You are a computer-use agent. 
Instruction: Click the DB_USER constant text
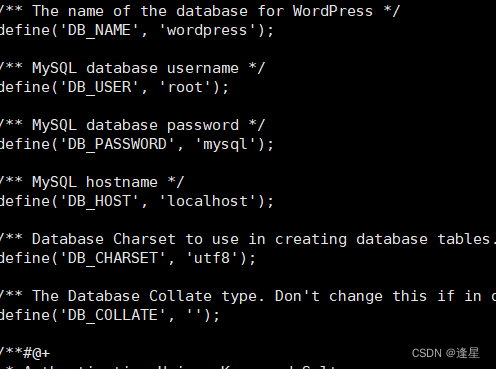click(99, 87)
